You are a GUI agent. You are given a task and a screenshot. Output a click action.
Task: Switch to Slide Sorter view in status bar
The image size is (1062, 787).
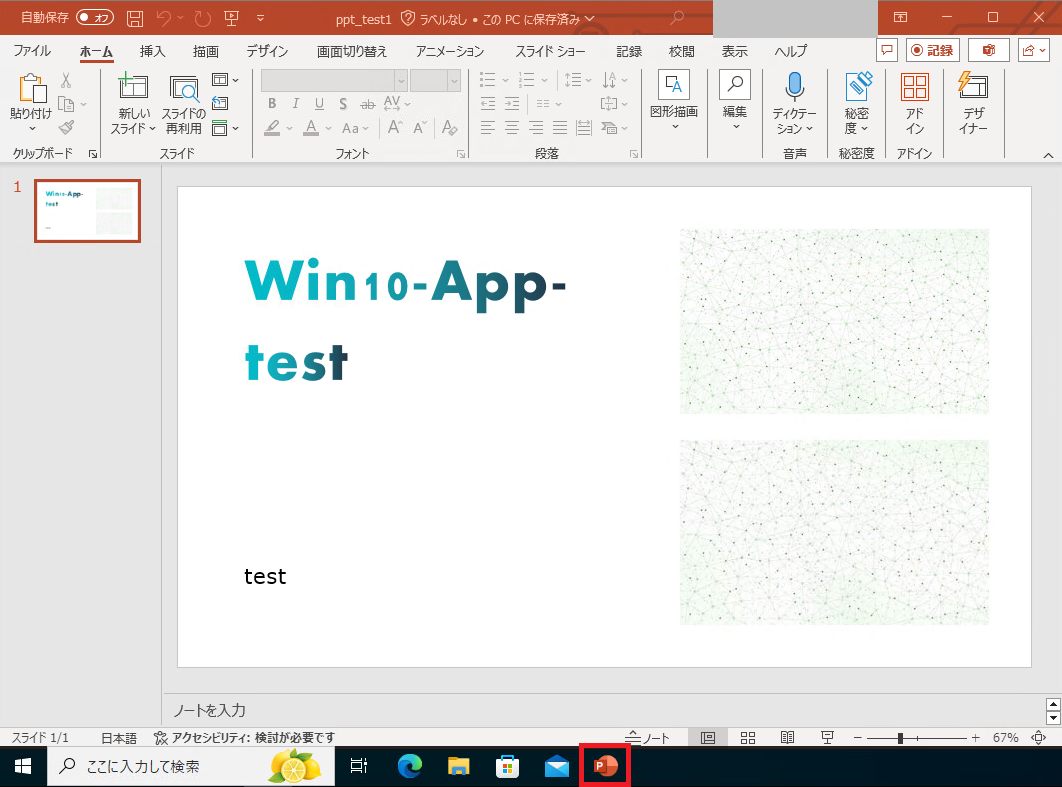[747, 738]
